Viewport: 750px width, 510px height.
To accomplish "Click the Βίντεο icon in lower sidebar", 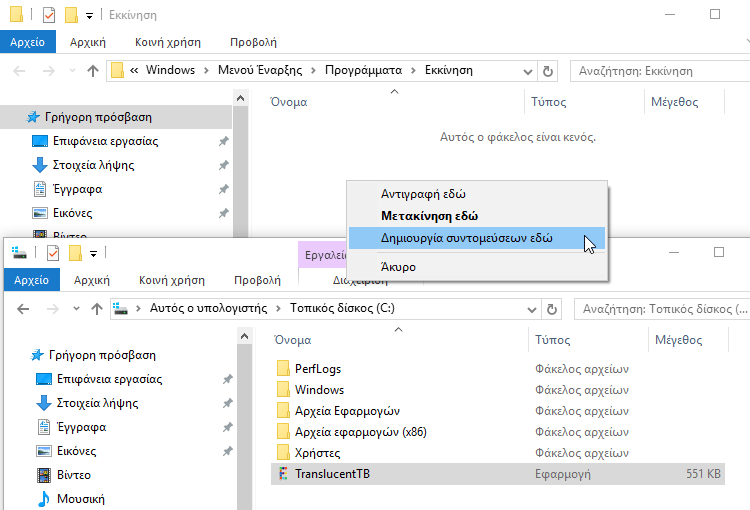I will pos(44,475).
